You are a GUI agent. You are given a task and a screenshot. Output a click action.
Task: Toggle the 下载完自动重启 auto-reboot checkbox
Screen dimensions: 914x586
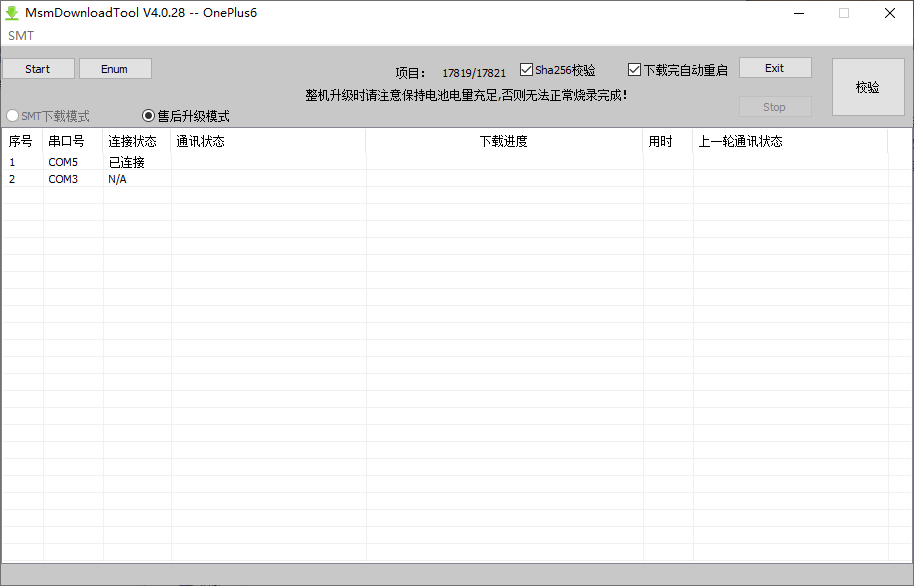[677, 70]
